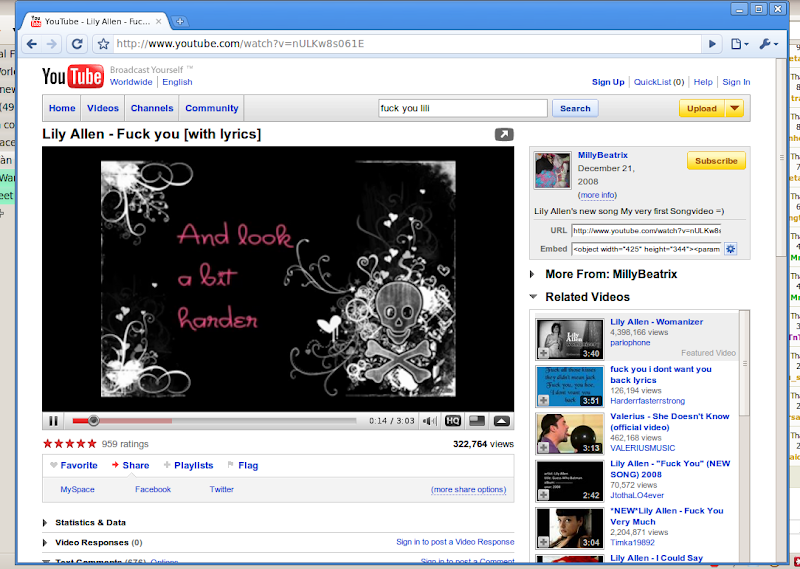Click the browser forward arrow
The image size is (800, 569).
(x=52, y=44)
